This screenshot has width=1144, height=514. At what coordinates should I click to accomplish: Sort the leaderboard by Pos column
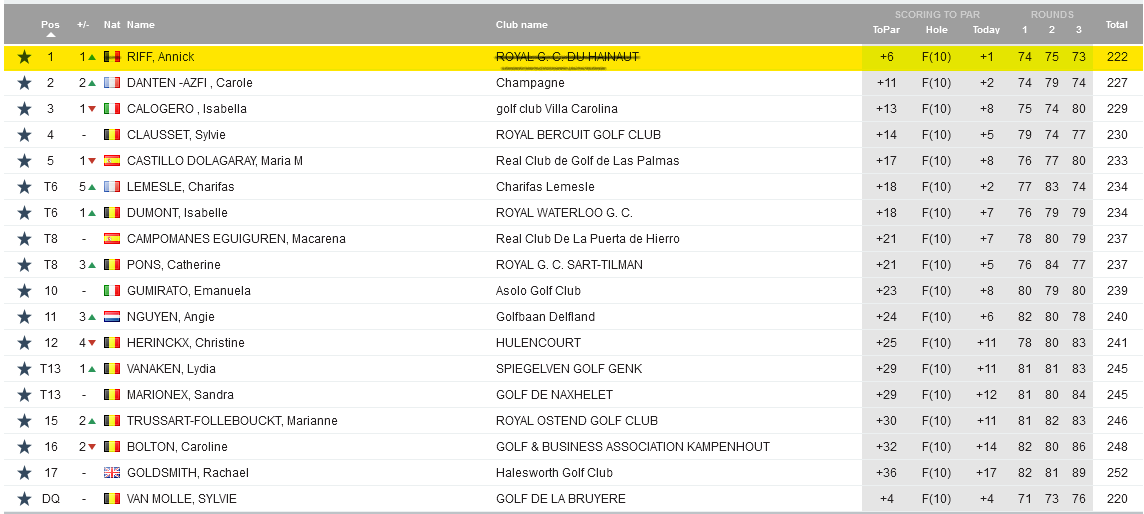[x=50, y=25]
